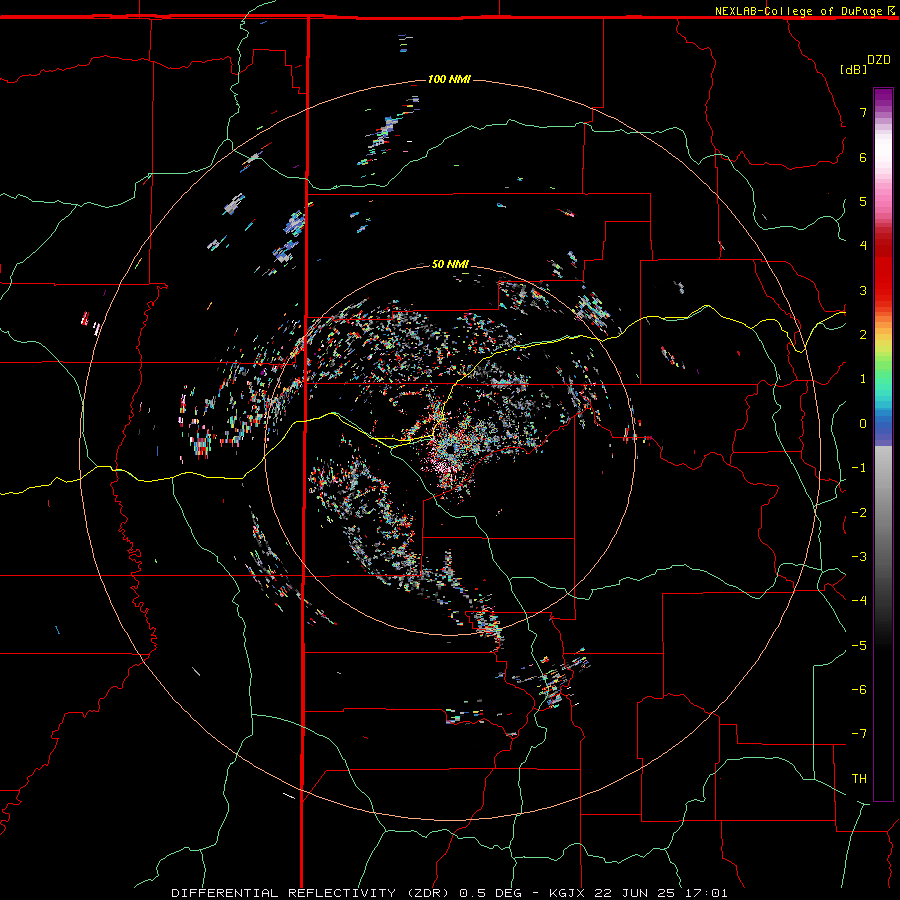Screen dimensions: 900x900
Task: Click the 1 dB value on the scale
Action: [863, 379]
